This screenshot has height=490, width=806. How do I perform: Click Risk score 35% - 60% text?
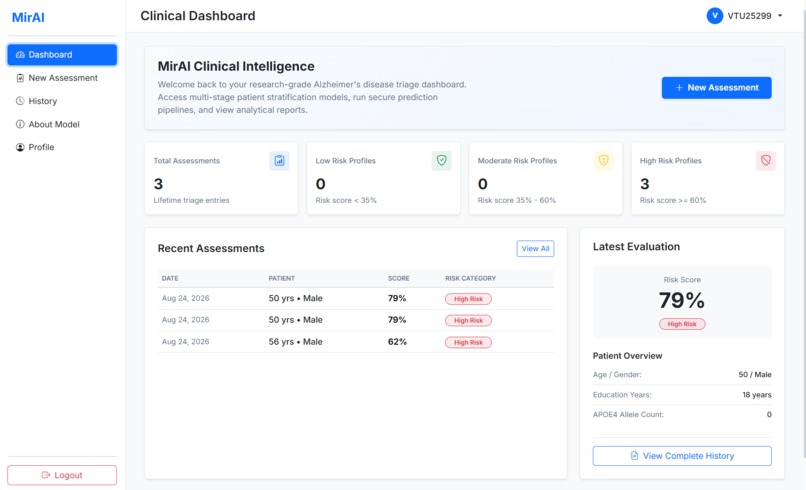[x=517, y=201]
